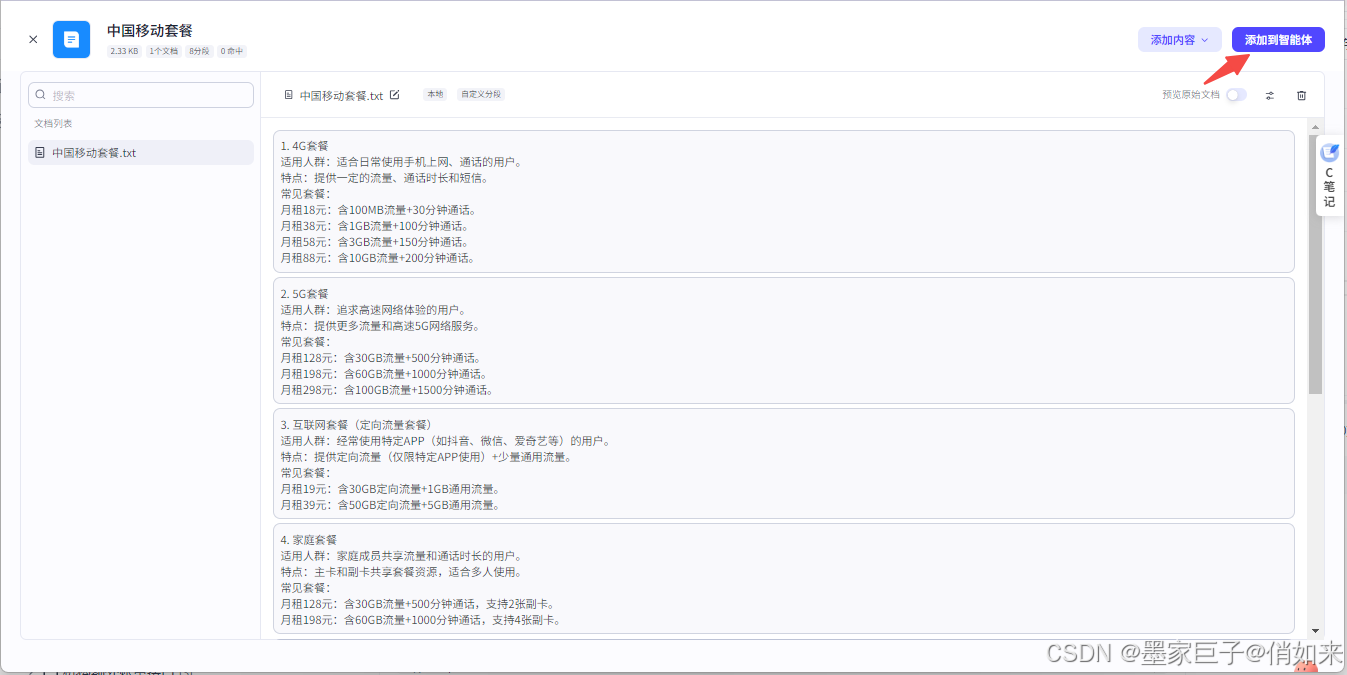1347x675 pixels.
Task: Select the 3. 互联网套餐 segment heading
Action: click(x=356, y=425)
